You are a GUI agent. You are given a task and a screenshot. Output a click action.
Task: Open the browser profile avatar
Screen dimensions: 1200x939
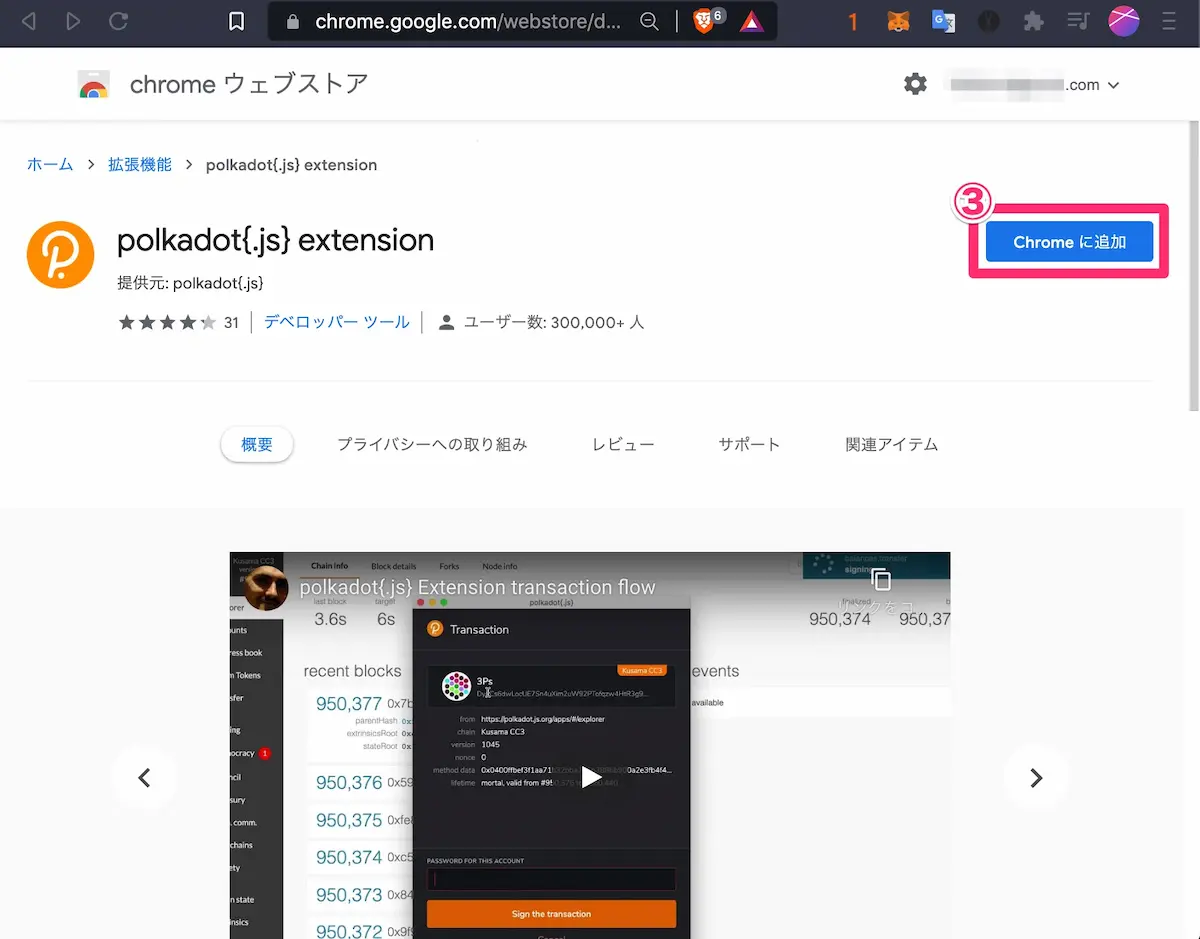pyautogui.click(x=1124, y=21)
